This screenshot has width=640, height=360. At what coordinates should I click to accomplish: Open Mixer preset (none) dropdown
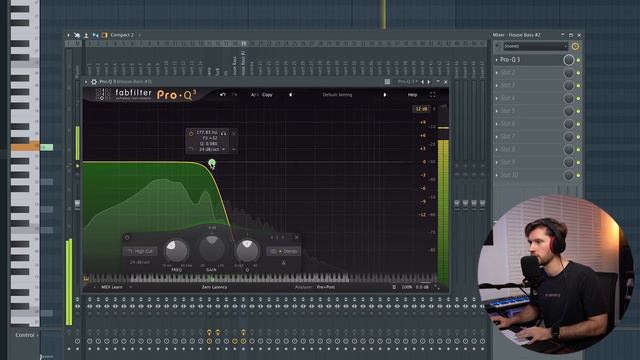(535, 47)
